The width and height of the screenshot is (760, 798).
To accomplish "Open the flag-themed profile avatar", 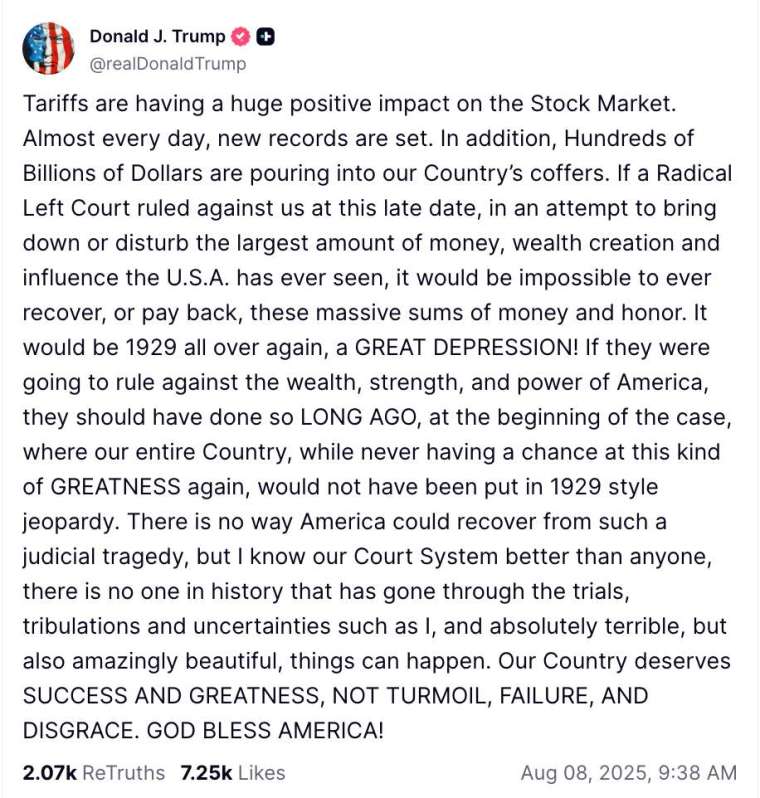I will [x=48, y=49].
